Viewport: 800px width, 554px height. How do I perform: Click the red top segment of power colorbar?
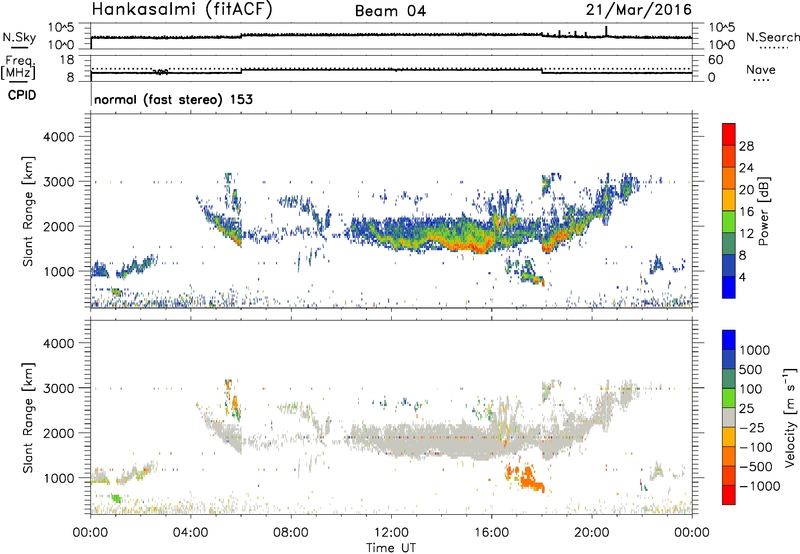[729, 135]
